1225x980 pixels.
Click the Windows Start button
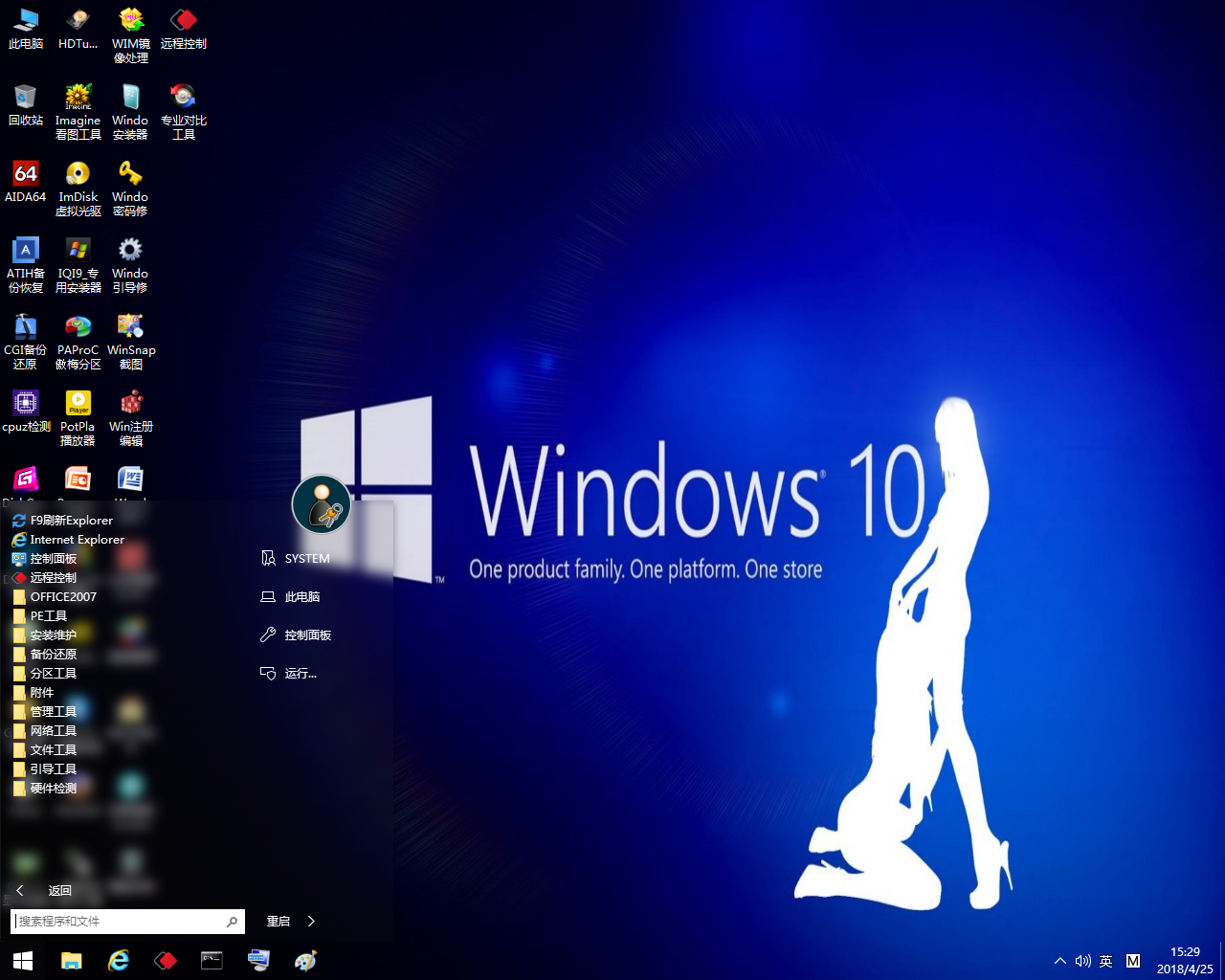23,961
